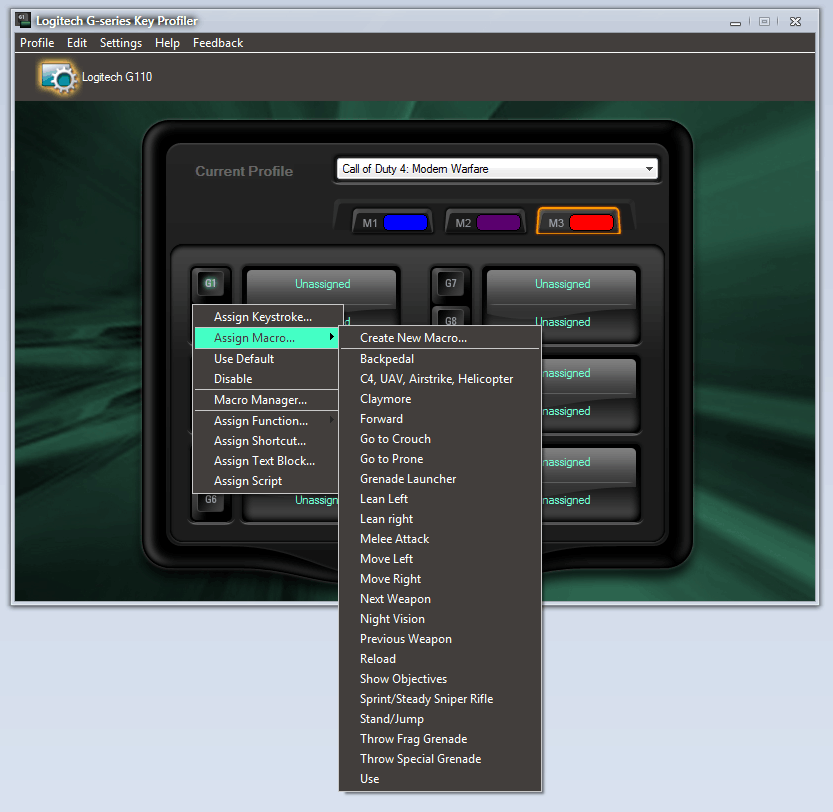Choose Assign Shortcut in the context menu

266,441
